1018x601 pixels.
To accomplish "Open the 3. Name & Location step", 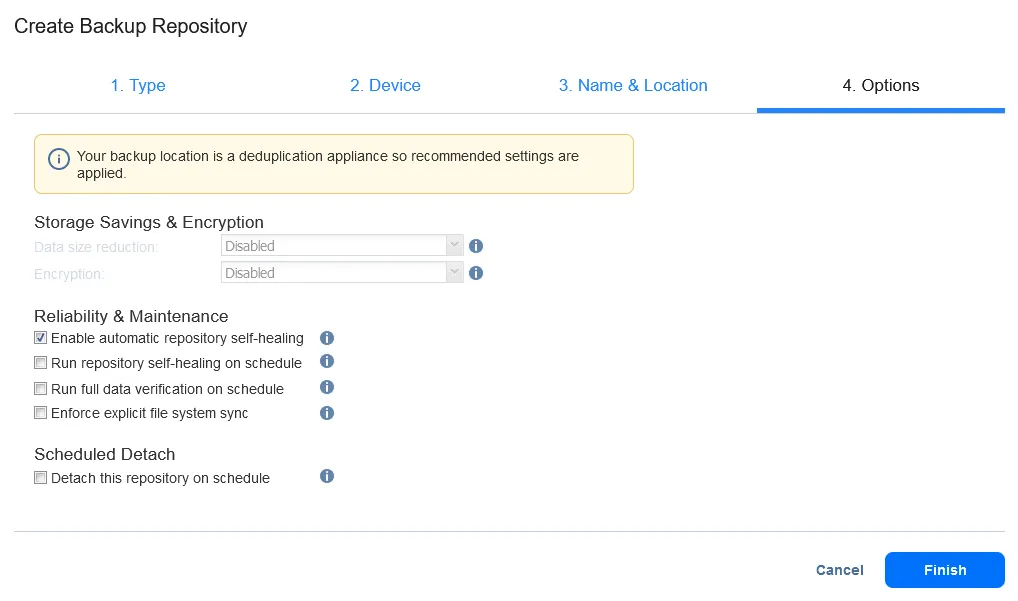I will [633, 86].
